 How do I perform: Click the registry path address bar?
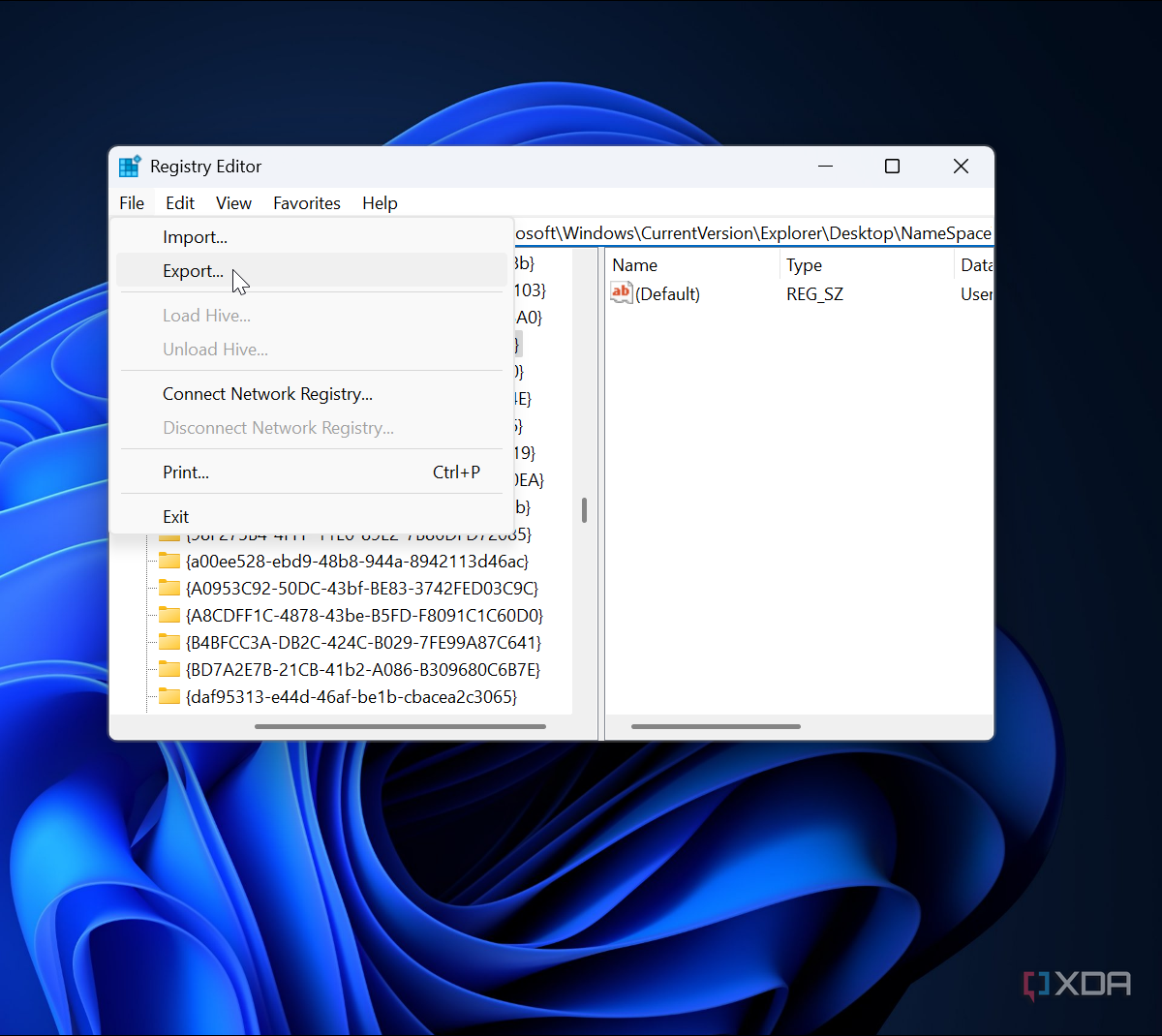751,233
